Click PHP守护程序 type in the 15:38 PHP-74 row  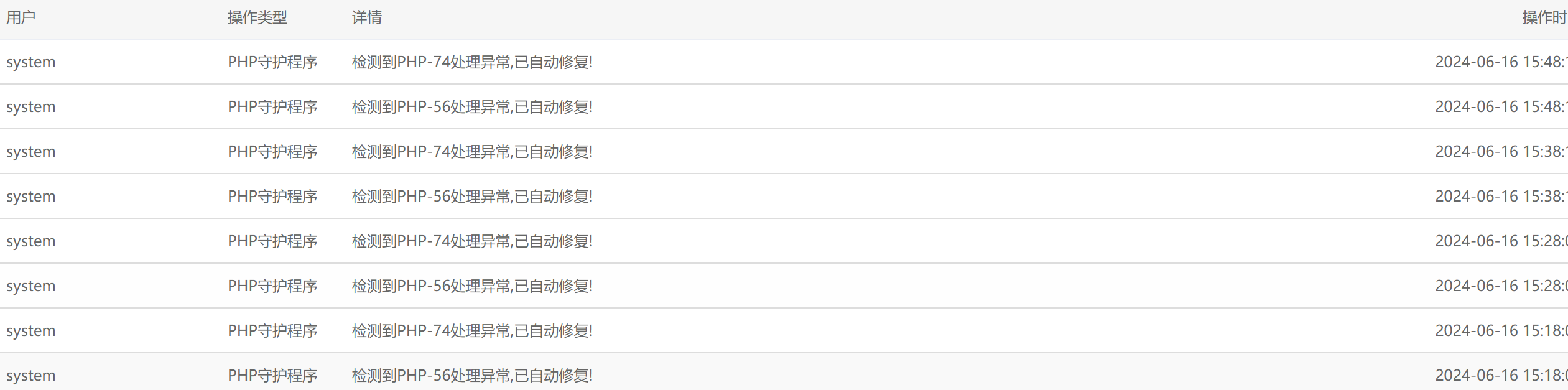pyautogui.click(x=272, y=152)
